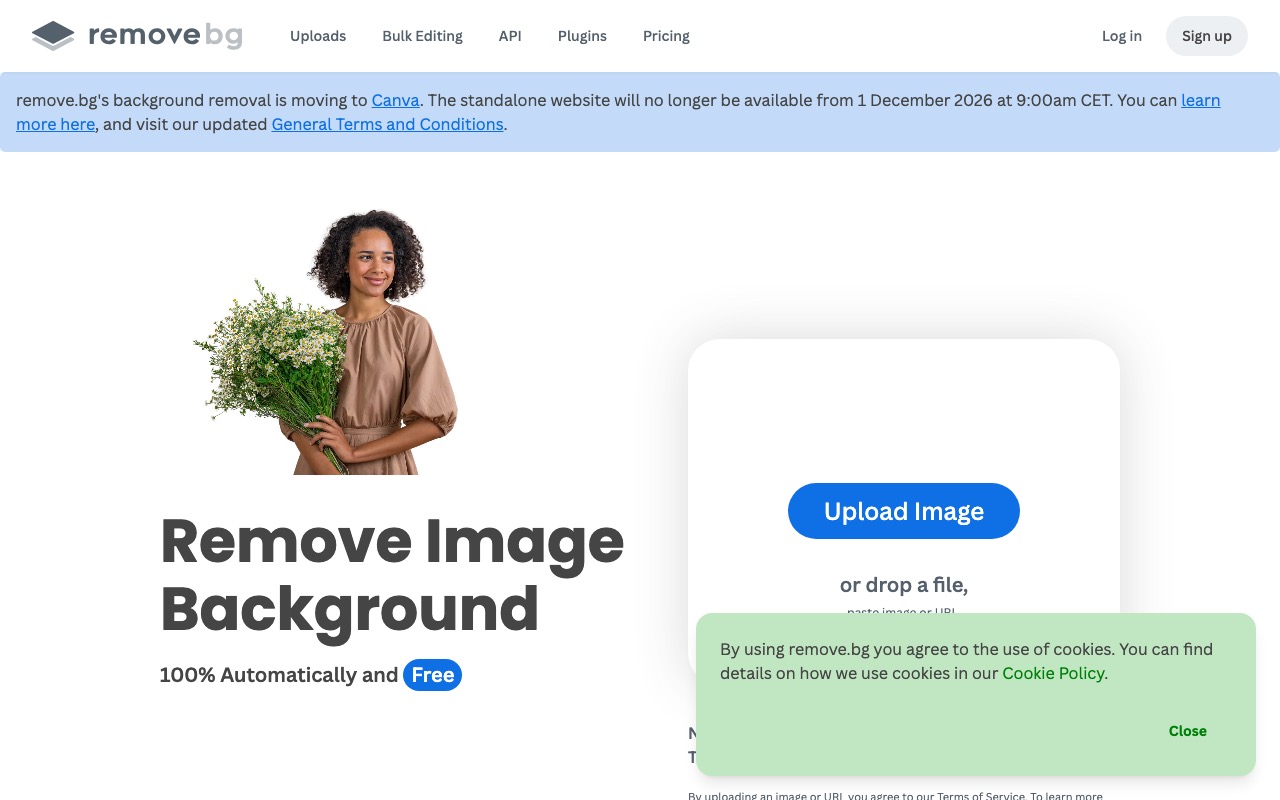Viewport: 1280px width, 800px height.
Task: Click the Upload Image button
Action: 904,511
